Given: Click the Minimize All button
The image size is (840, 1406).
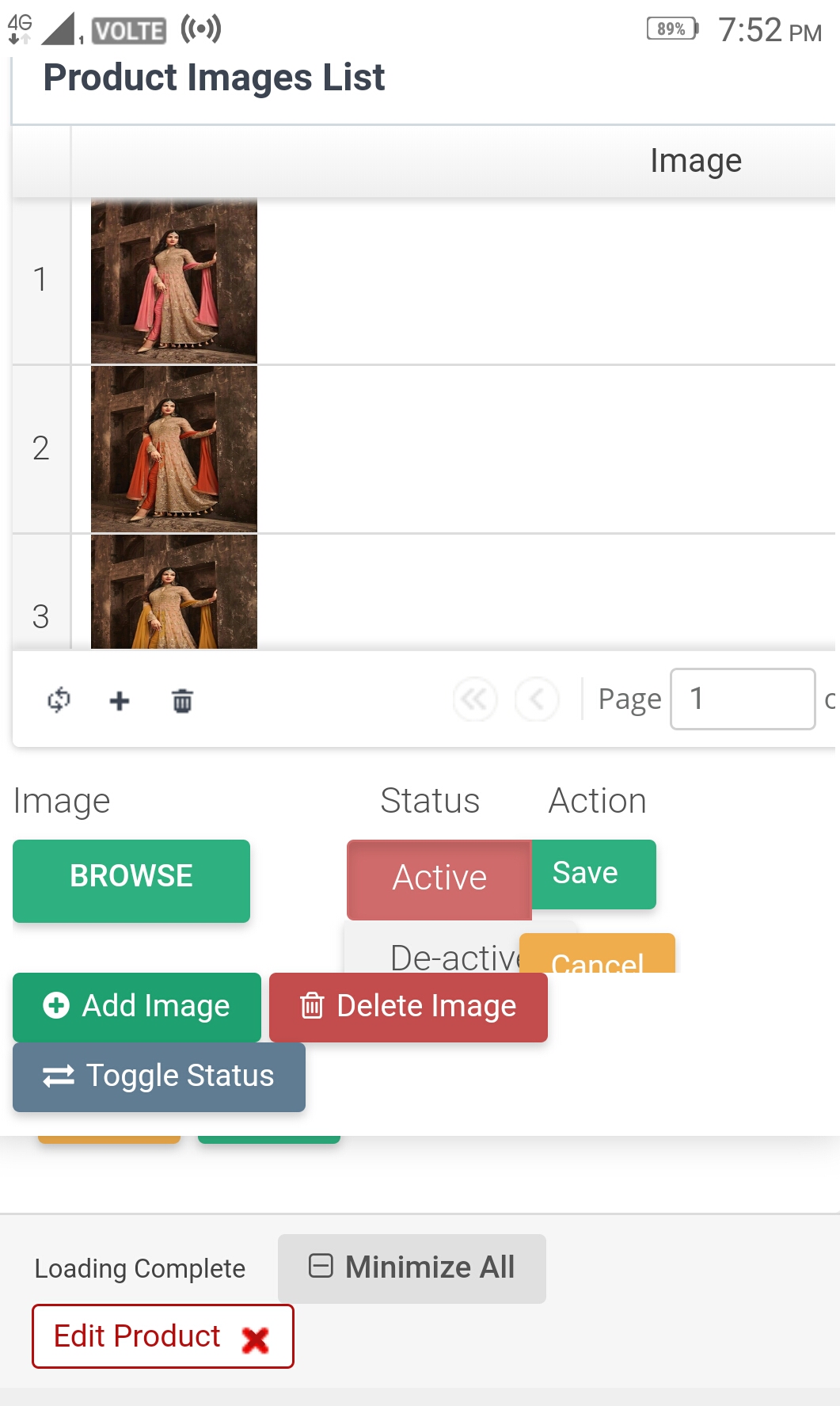Looking at the screenshot, I should [x=412, y=1267].
